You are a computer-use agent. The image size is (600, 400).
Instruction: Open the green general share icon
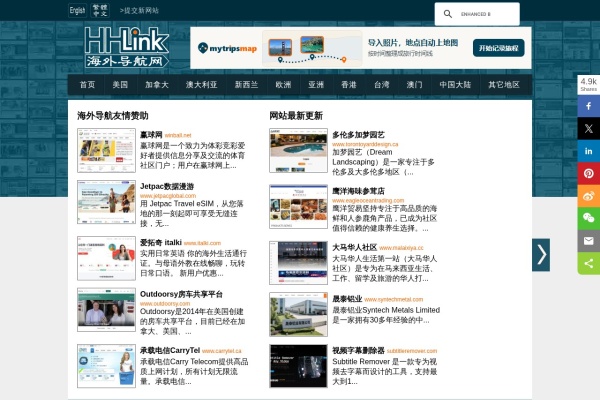[x=589, y=263]
